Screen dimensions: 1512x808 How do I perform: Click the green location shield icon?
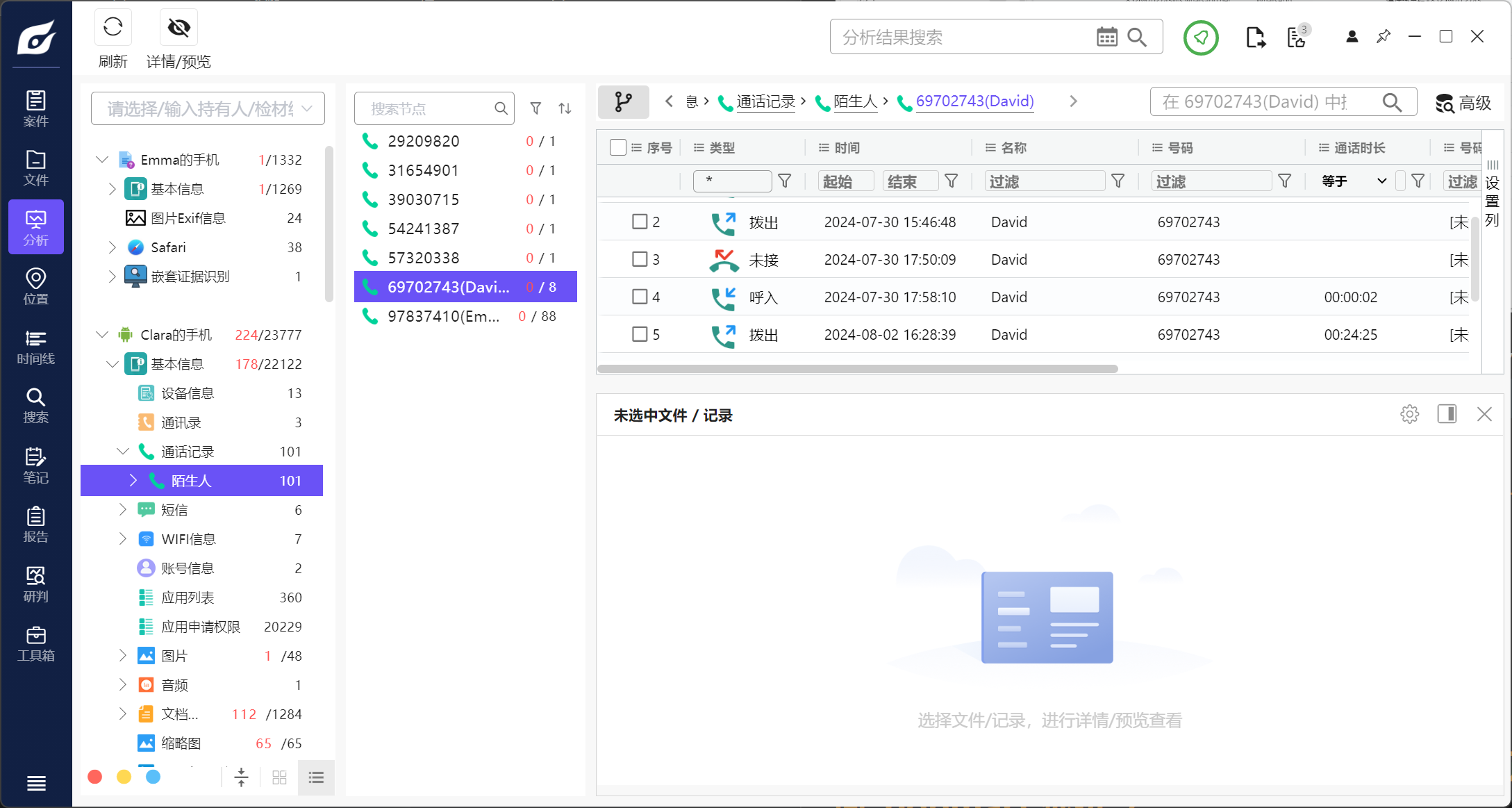pyautogui.click(x=1200, y=38)
